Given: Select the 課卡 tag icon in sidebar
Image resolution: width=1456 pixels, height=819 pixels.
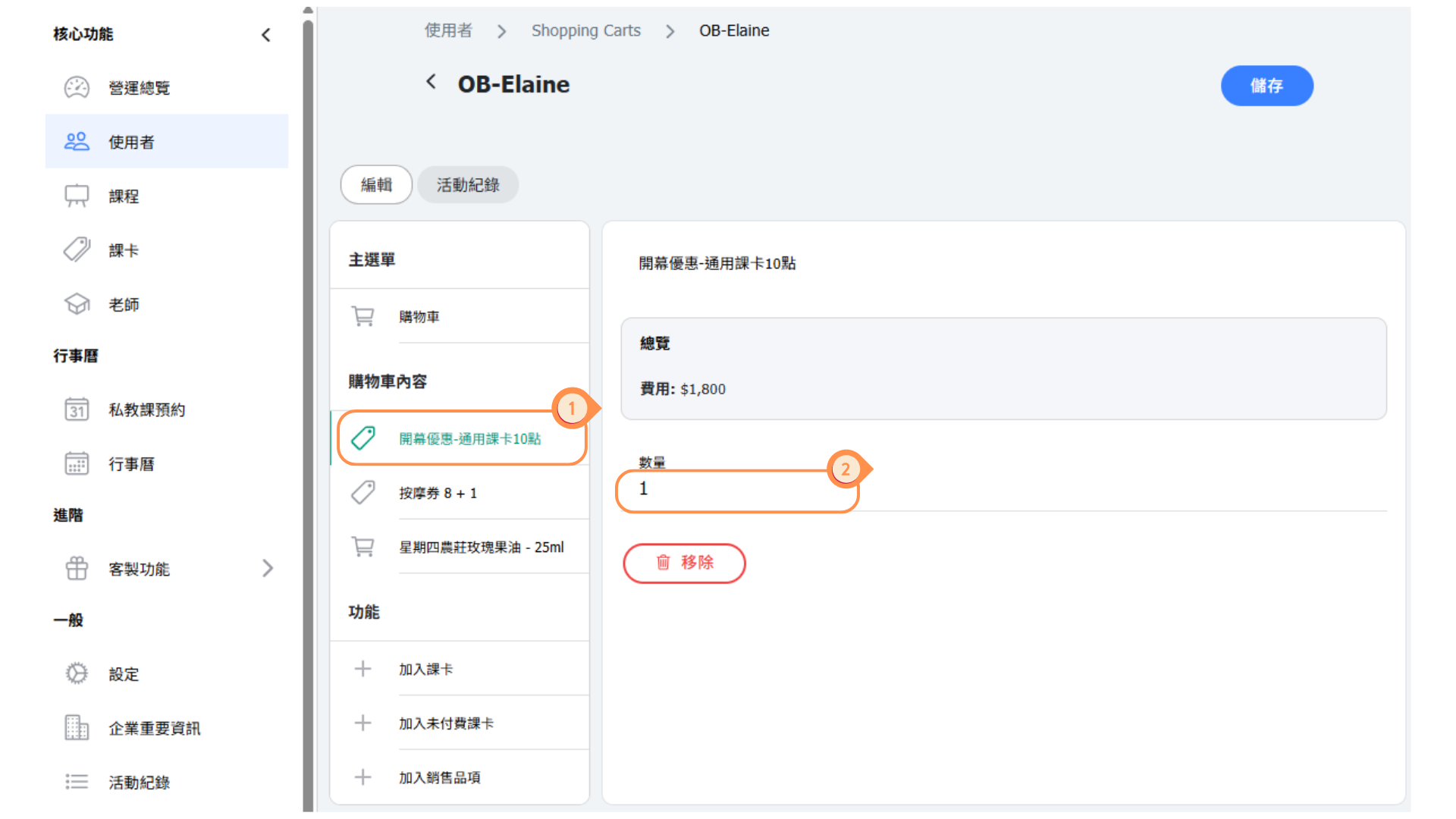Looking at the screenshot, I should (77, 250).
